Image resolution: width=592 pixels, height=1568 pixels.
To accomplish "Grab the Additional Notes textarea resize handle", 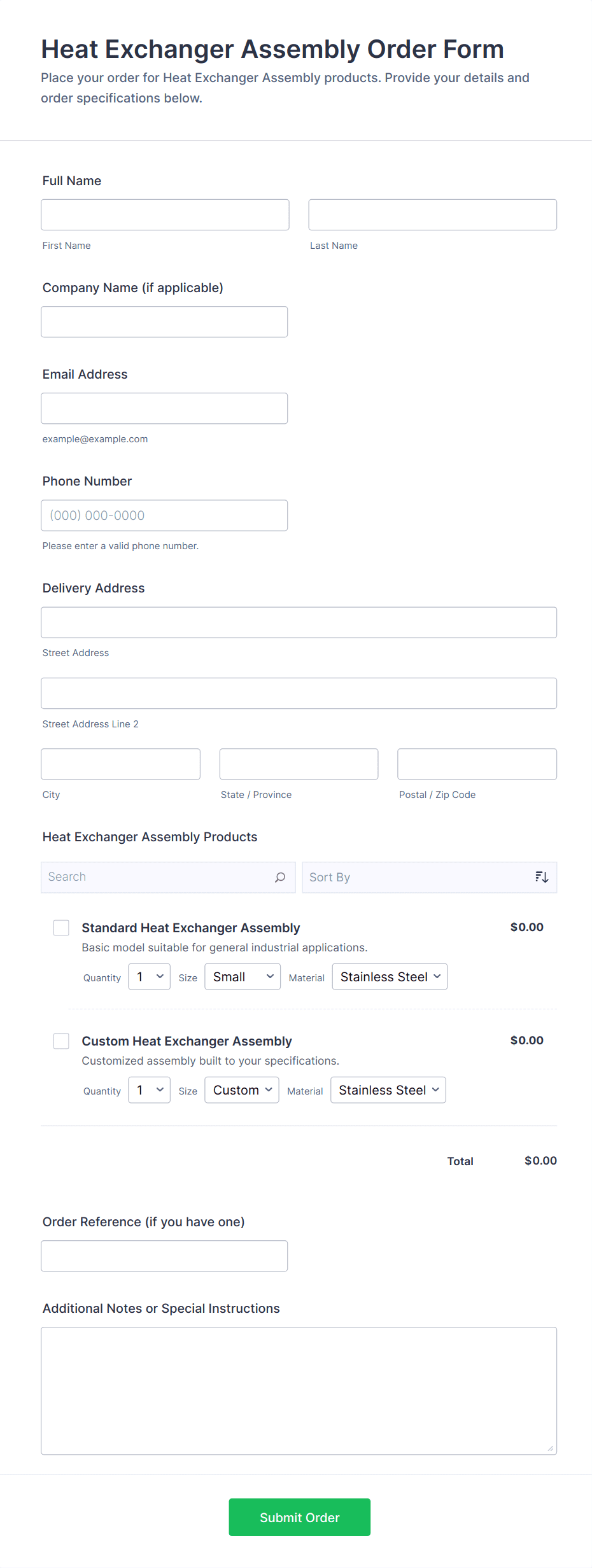I will (x=551, y=1448).
